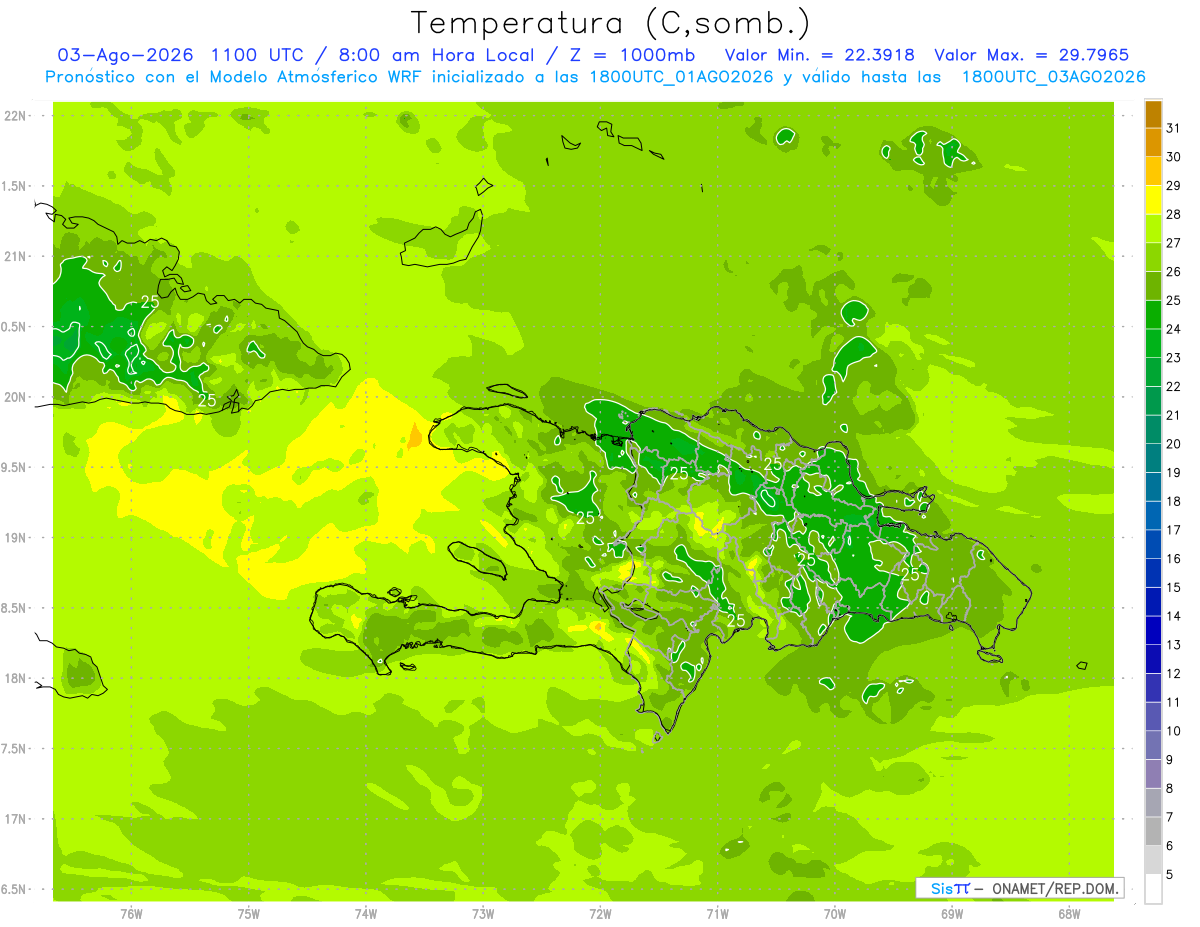Click the colorbar value label 5

click(x=1170, y=875)
